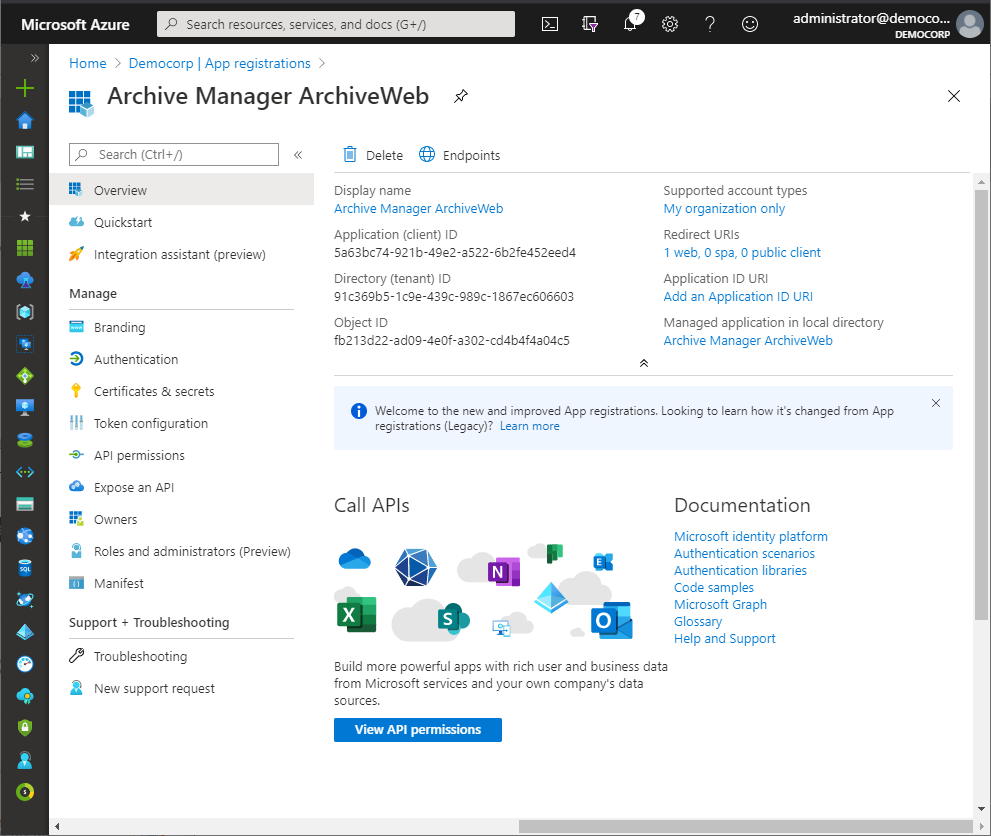The width and height of the screenshot is (991, 836).
Task: Open Home icon in left sidebar
Action: (25, 121)
